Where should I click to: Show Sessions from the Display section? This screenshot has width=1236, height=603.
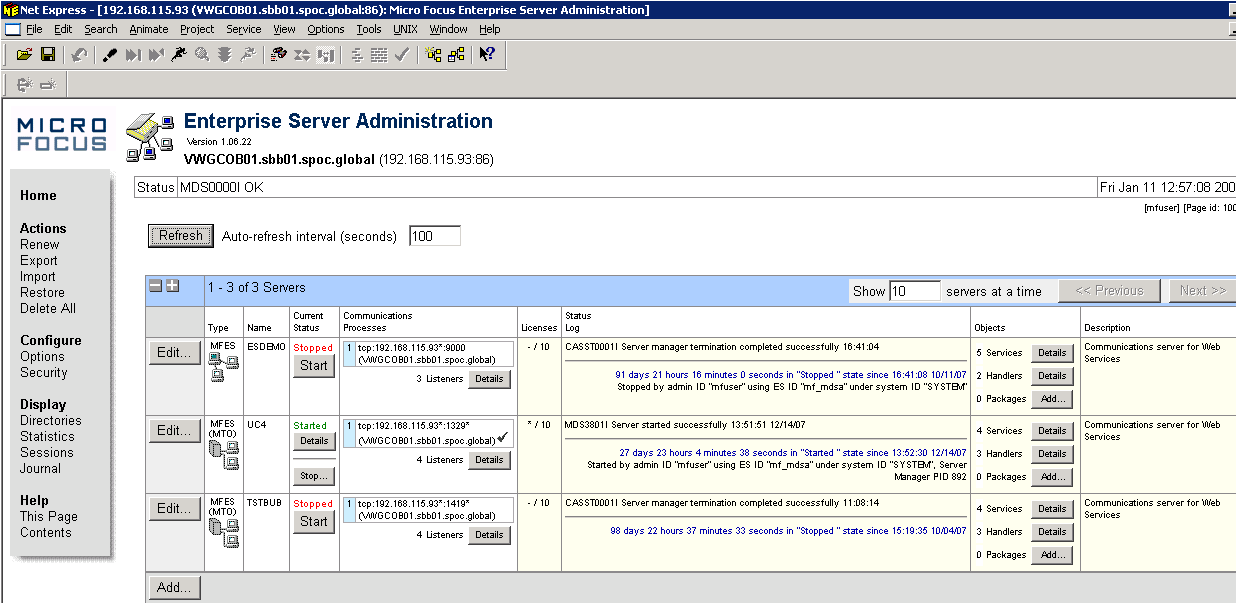click(x=47, y=452)
